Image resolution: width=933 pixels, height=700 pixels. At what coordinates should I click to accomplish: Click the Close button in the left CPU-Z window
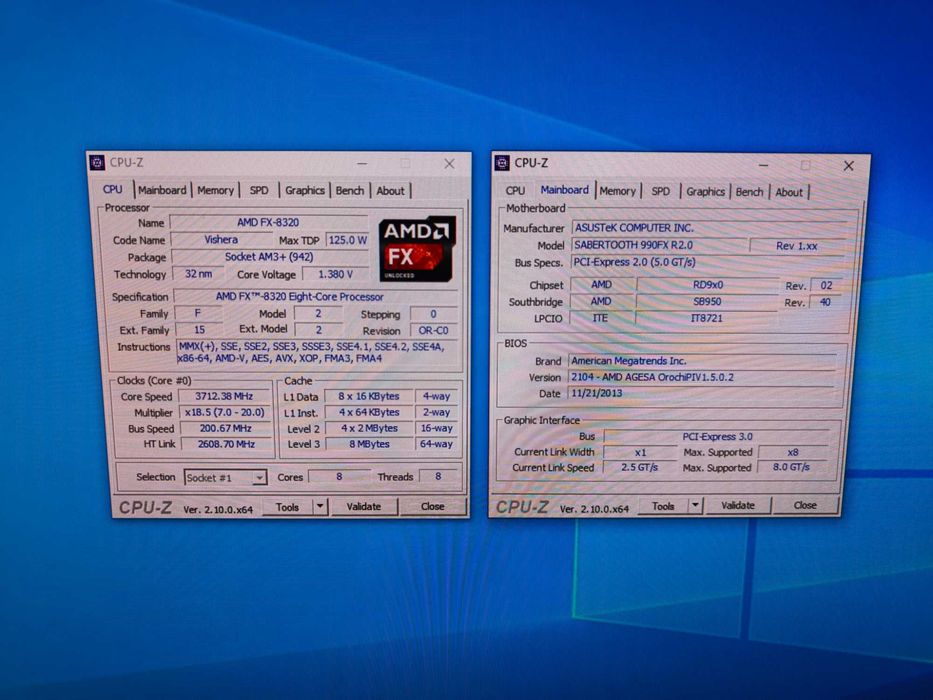click(x=433, y=507)
